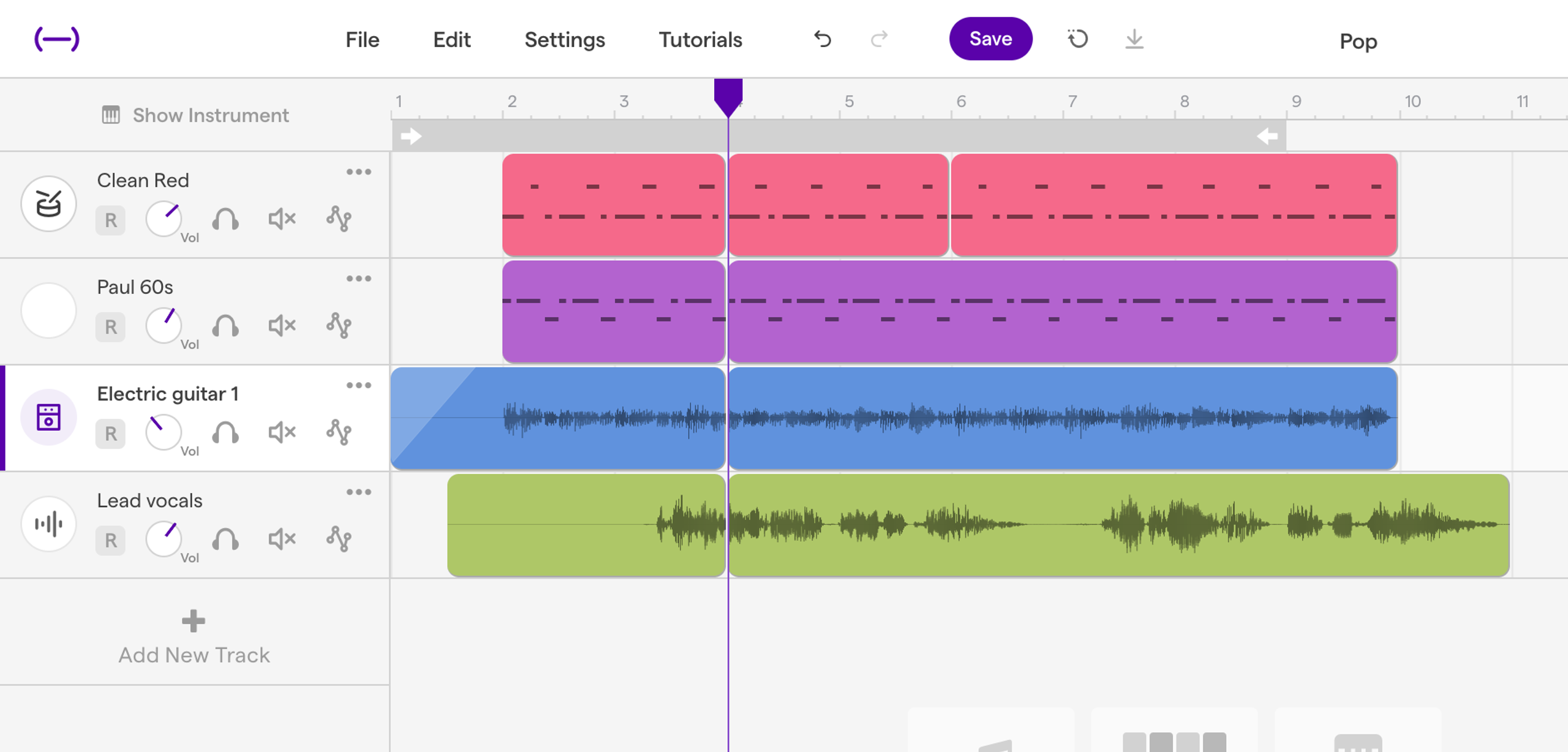Enable record arm on Paul 60s track
1568x752 pixels.
(111, 326)
